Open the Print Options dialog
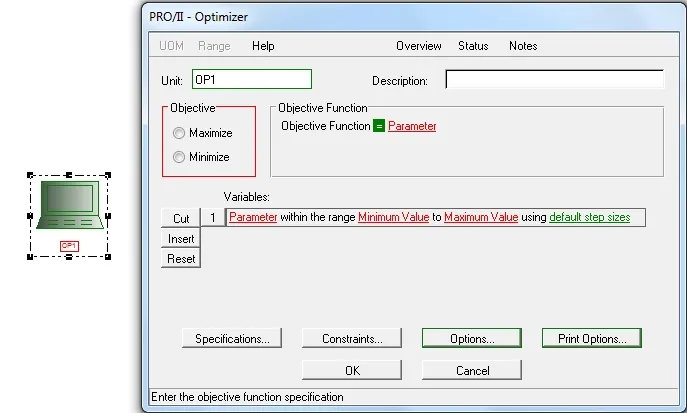This screenshot has height=413, width=687. 592,339
